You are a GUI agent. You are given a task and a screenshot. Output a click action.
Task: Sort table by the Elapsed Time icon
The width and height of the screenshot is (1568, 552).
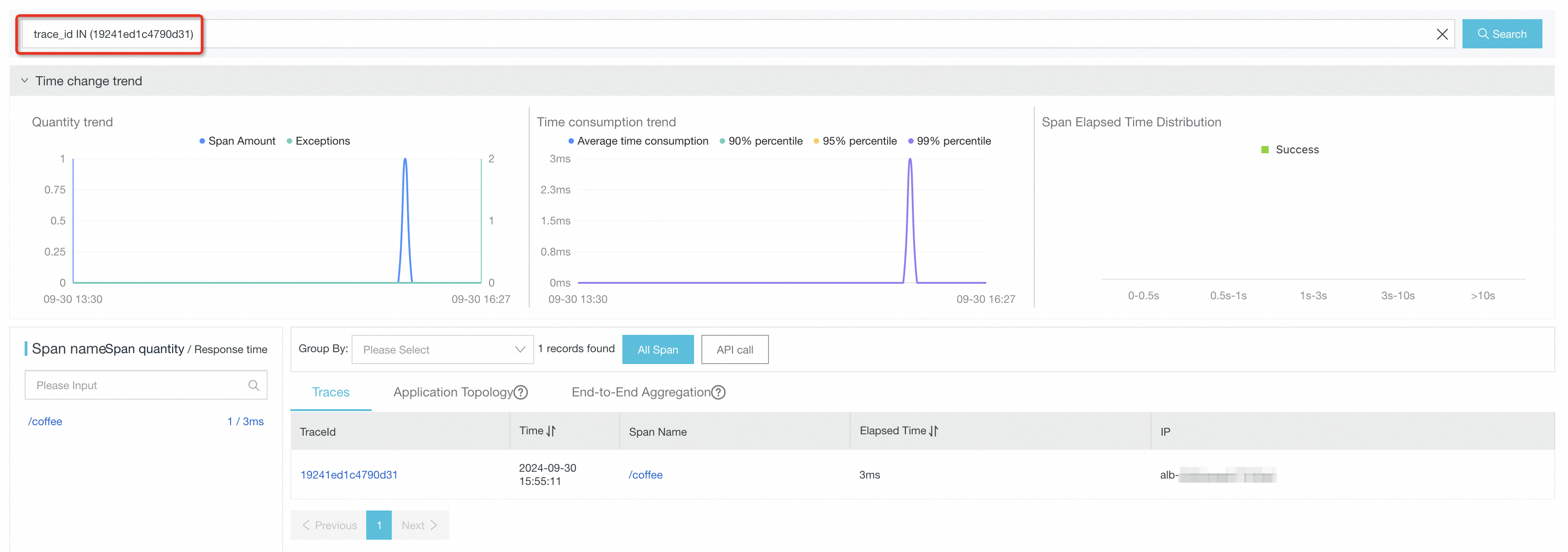click(x=933, y=431)
